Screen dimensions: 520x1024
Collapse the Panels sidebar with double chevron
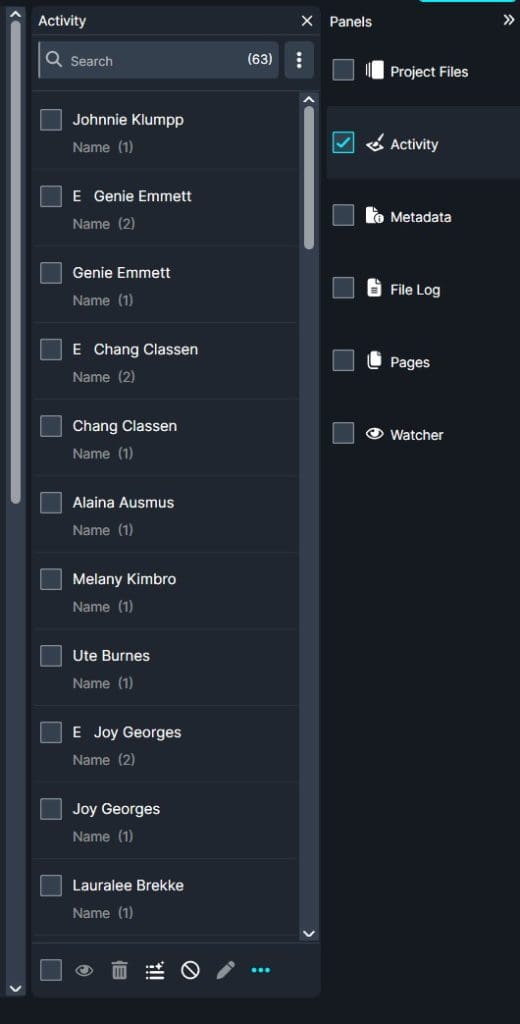[509, 20]
